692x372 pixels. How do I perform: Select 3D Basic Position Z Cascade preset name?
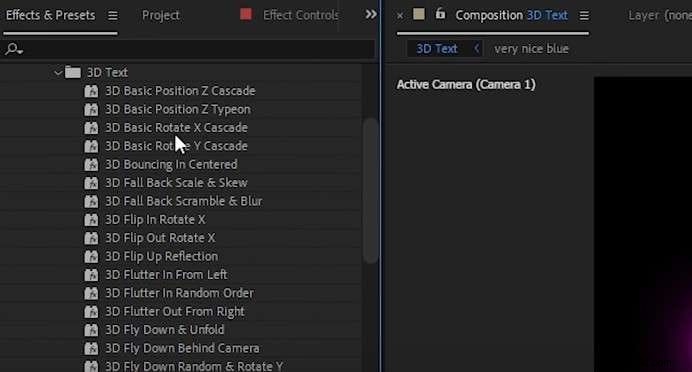[180, 91]
